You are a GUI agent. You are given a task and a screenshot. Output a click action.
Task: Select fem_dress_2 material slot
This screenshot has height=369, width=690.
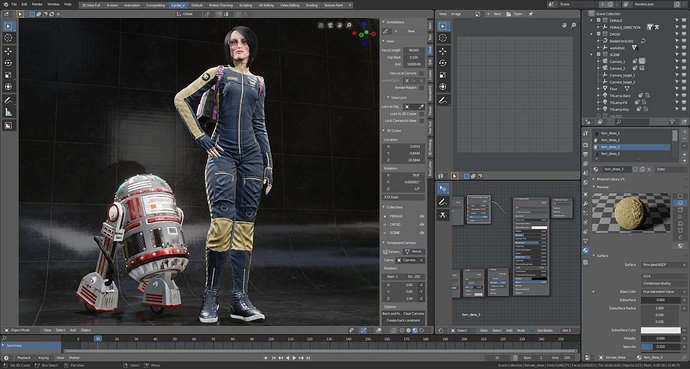point(631,140)
